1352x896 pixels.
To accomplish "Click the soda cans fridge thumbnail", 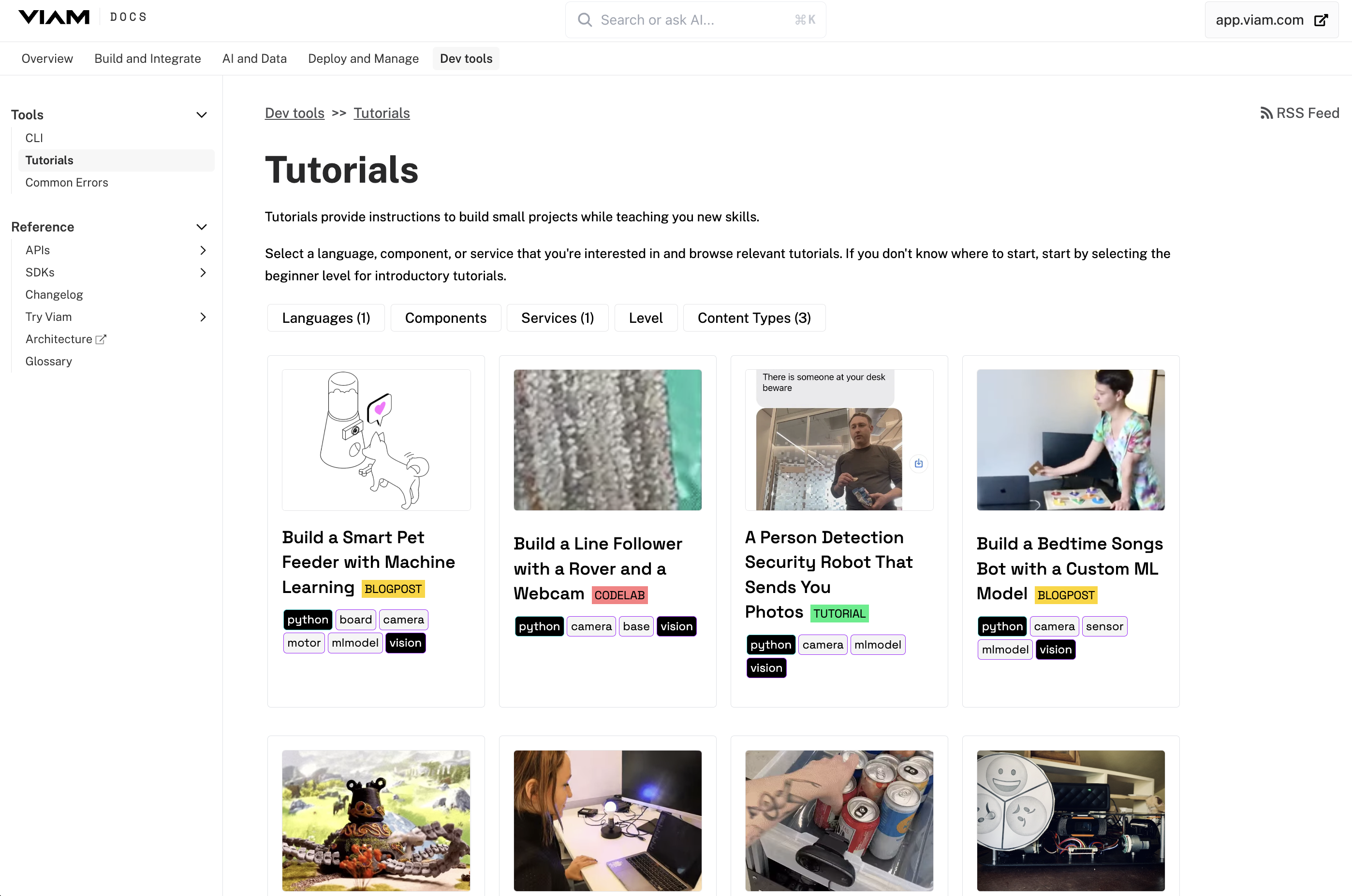I will (x=838, y=821).
